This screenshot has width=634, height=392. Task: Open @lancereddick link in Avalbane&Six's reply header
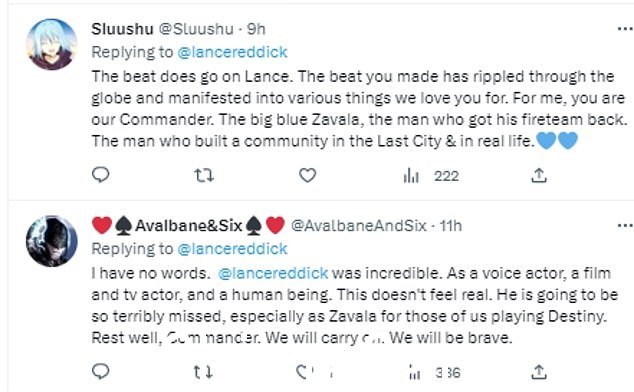click(x=232, y=249)
